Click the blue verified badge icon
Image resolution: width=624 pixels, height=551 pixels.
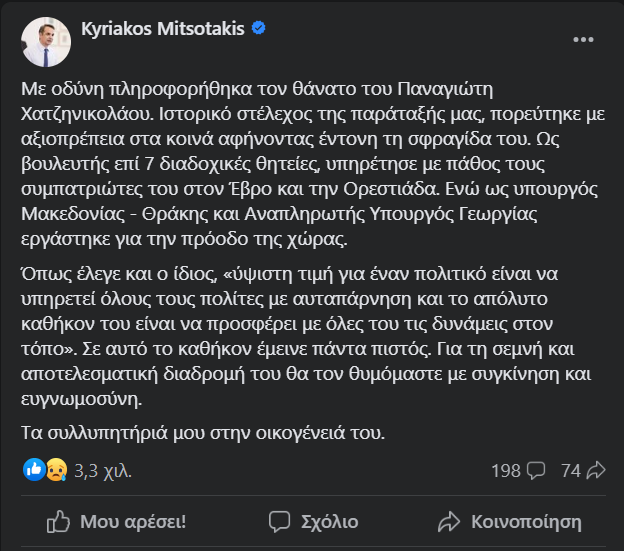click(258, 31)
